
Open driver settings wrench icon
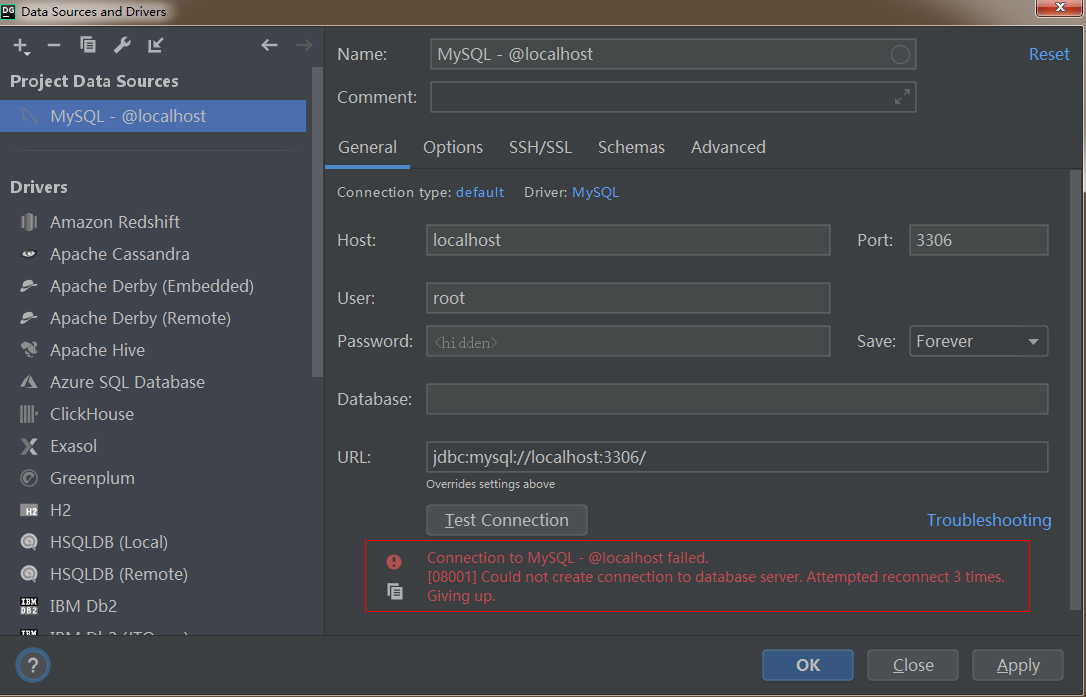tap(122, 45)
